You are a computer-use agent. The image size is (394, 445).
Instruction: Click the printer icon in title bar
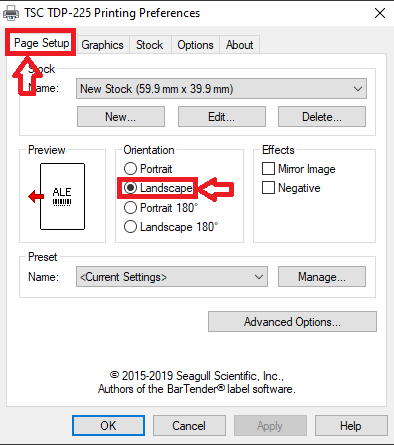[x=11, y=13]
